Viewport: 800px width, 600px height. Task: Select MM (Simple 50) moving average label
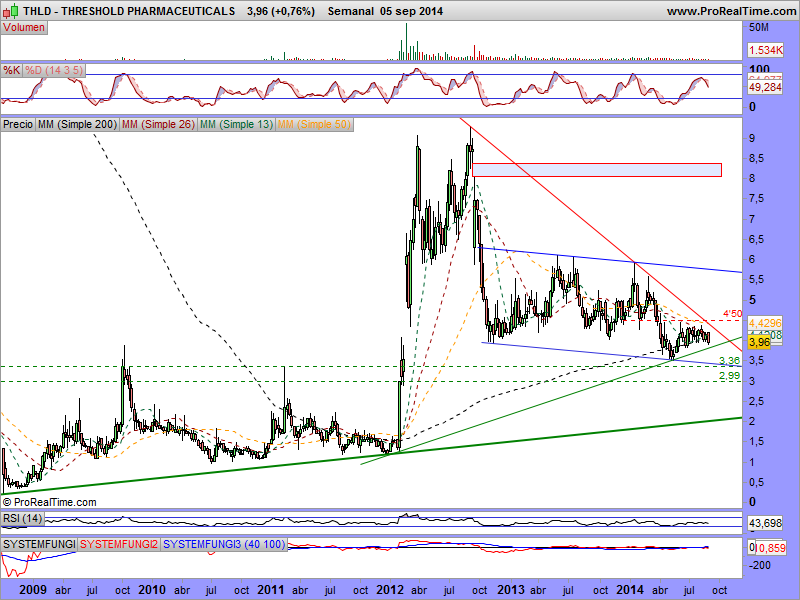[314, 124]
